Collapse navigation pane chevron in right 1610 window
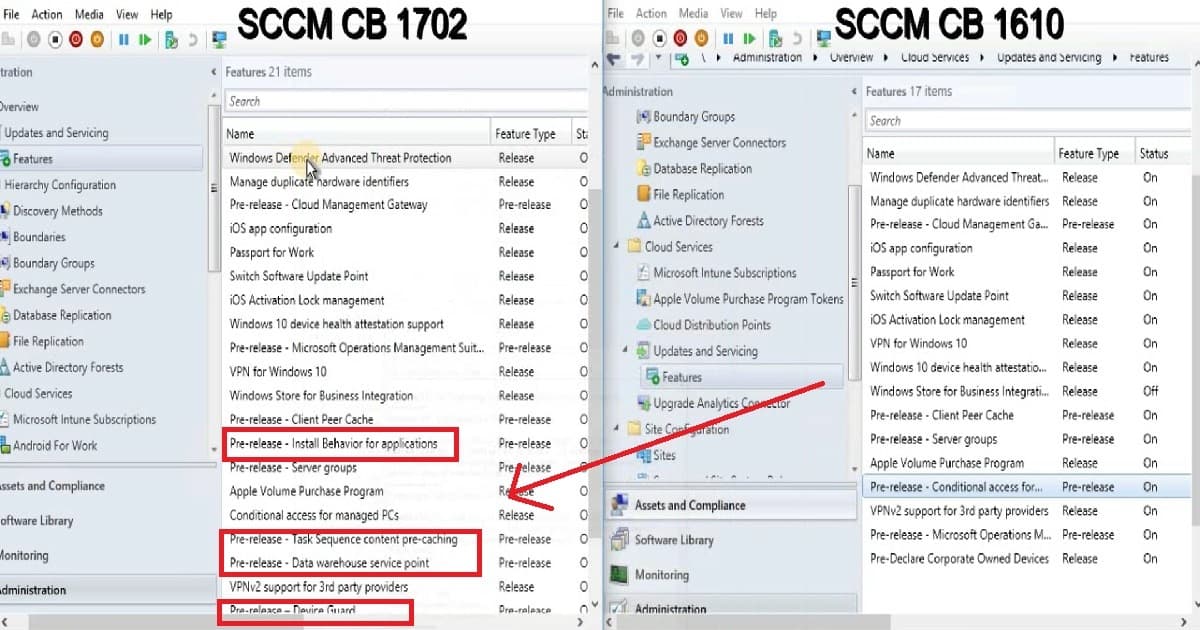Screen dimensions: 1200x630 pos(854,91)
